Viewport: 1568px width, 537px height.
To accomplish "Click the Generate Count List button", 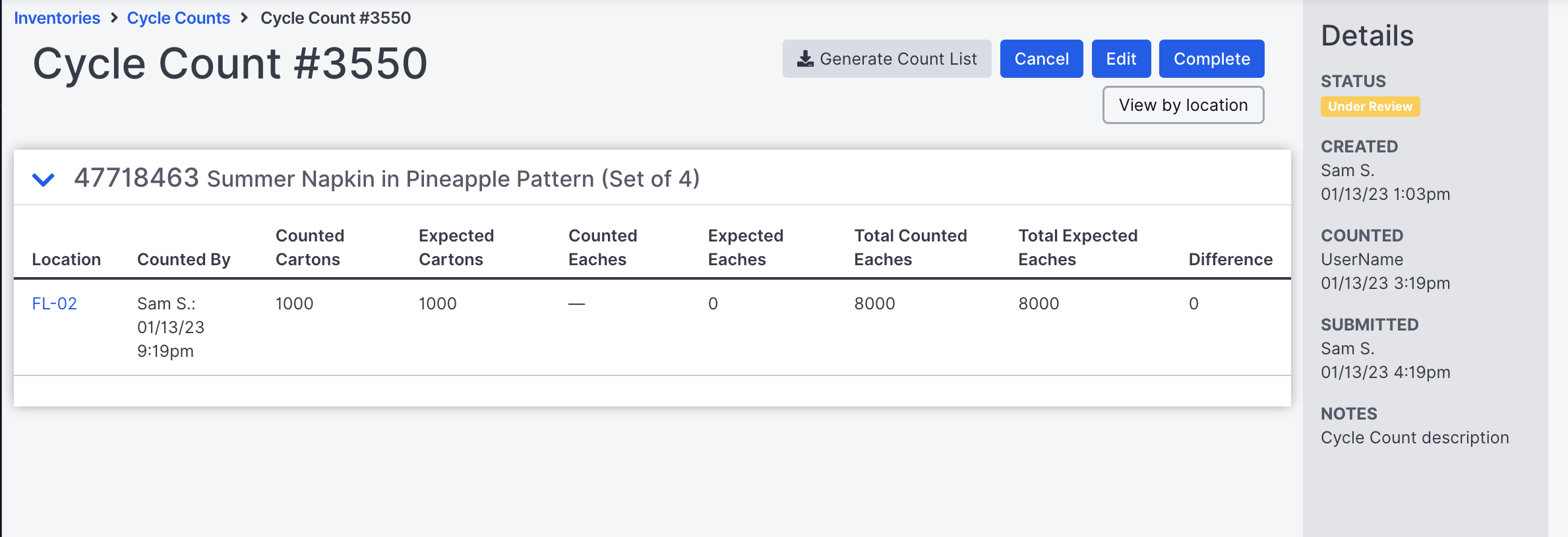I will point(887,59).
